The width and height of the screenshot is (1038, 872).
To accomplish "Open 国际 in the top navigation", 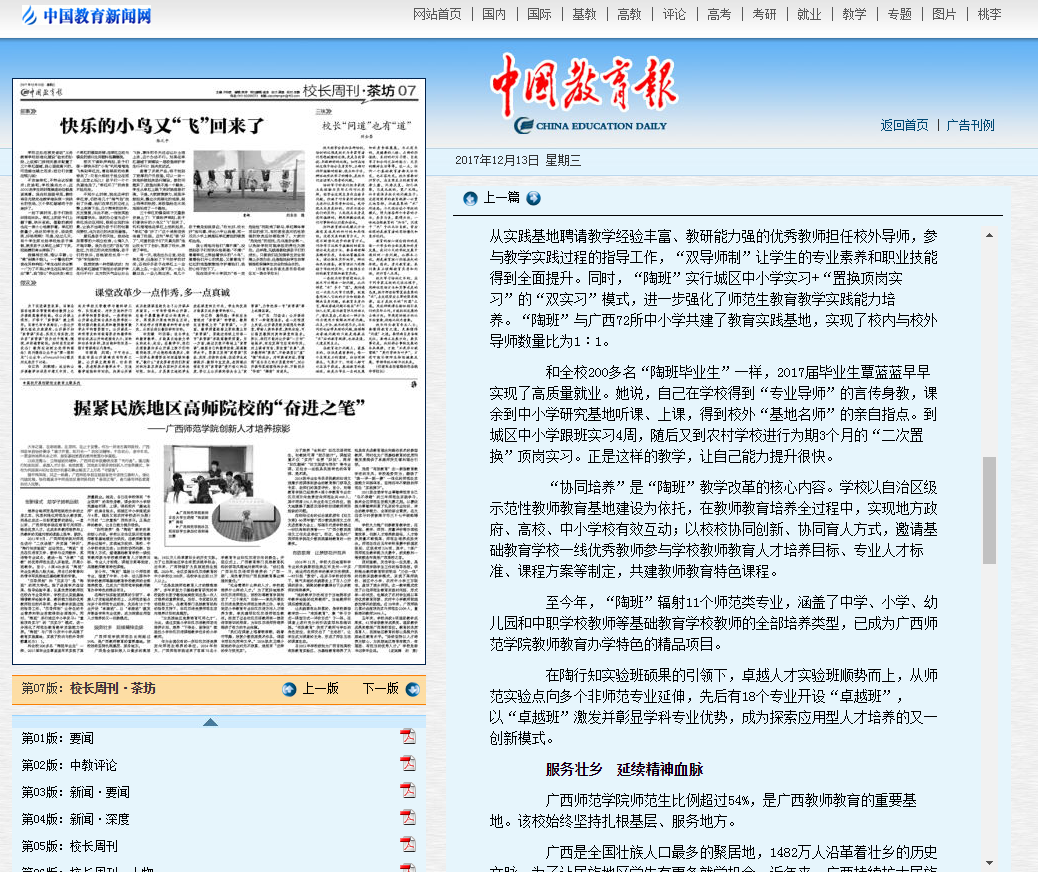I will tap(539, 15).
